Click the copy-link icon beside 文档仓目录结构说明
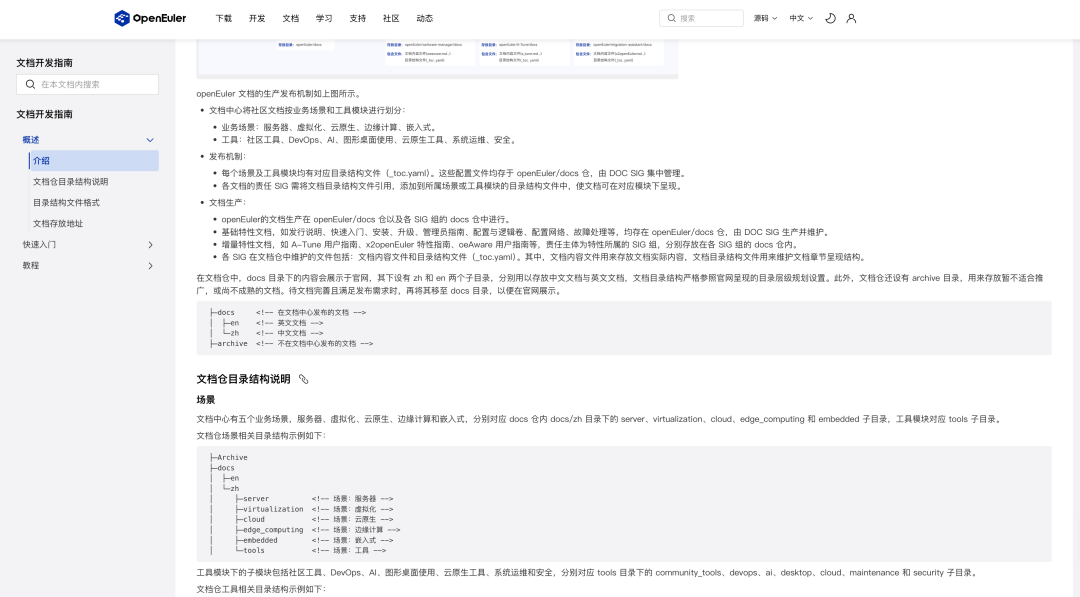The height and width of the screenshot is (597, 1080). point(303,379)
